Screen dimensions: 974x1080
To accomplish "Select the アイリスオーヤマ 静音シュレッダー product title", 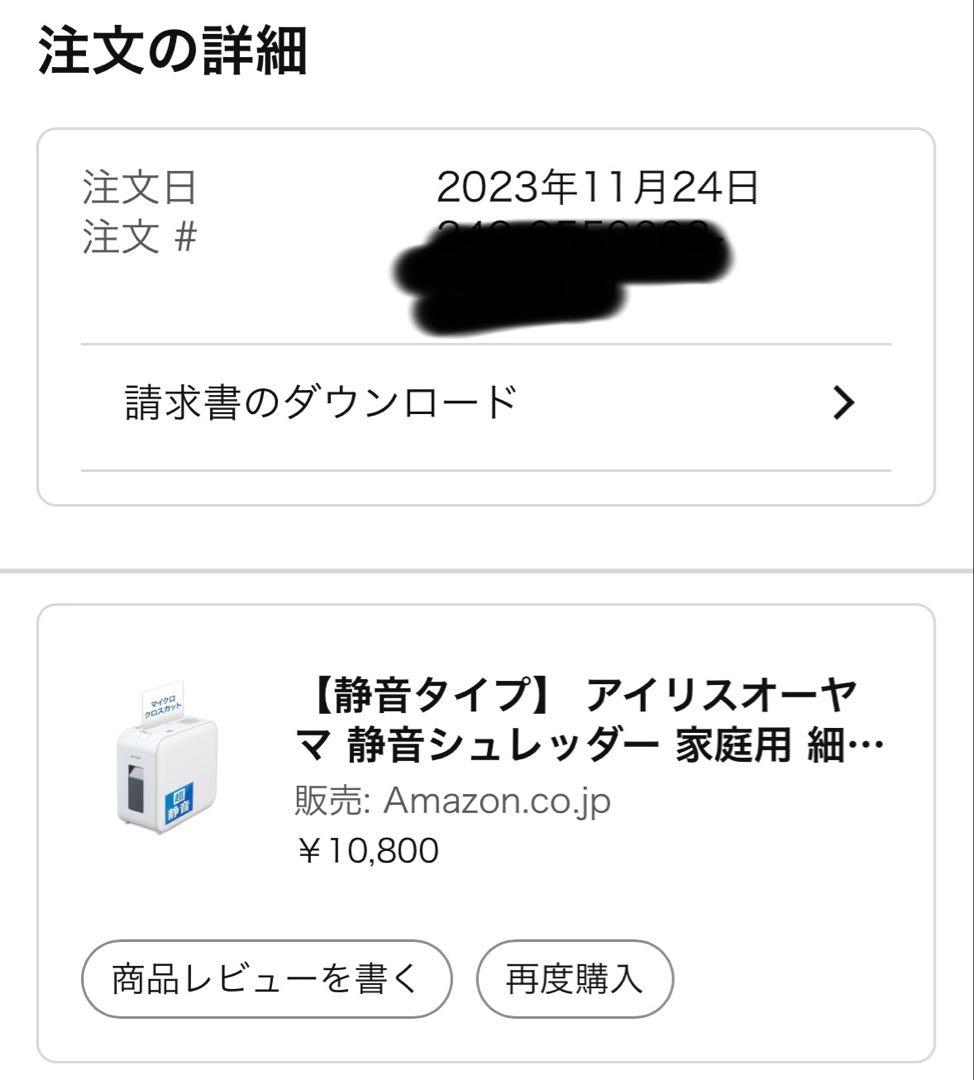I will pyautogui.click(x=578, y=718).
